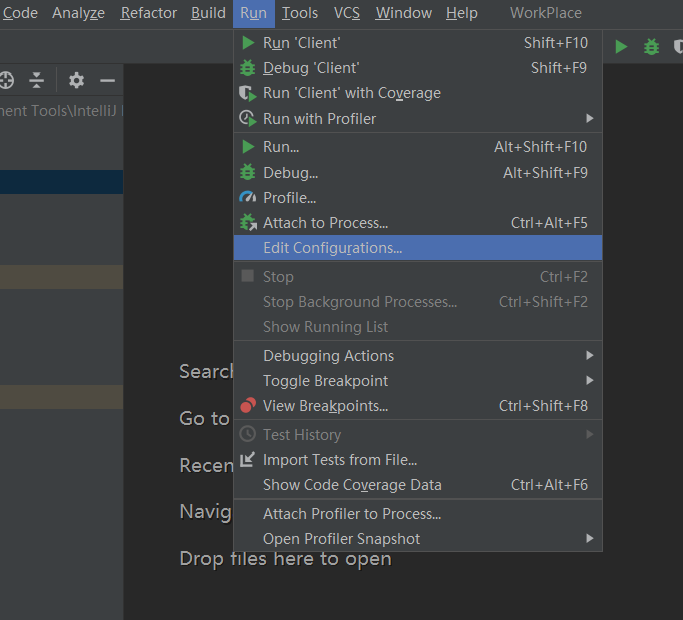The height and width of the screenshot is (620, 683).
Task: Open the Analyze menu
Action: tap(78, 13)
